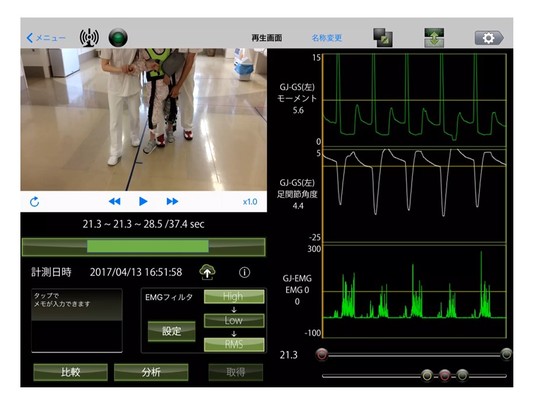Toggle the High EMG filter

234,296
